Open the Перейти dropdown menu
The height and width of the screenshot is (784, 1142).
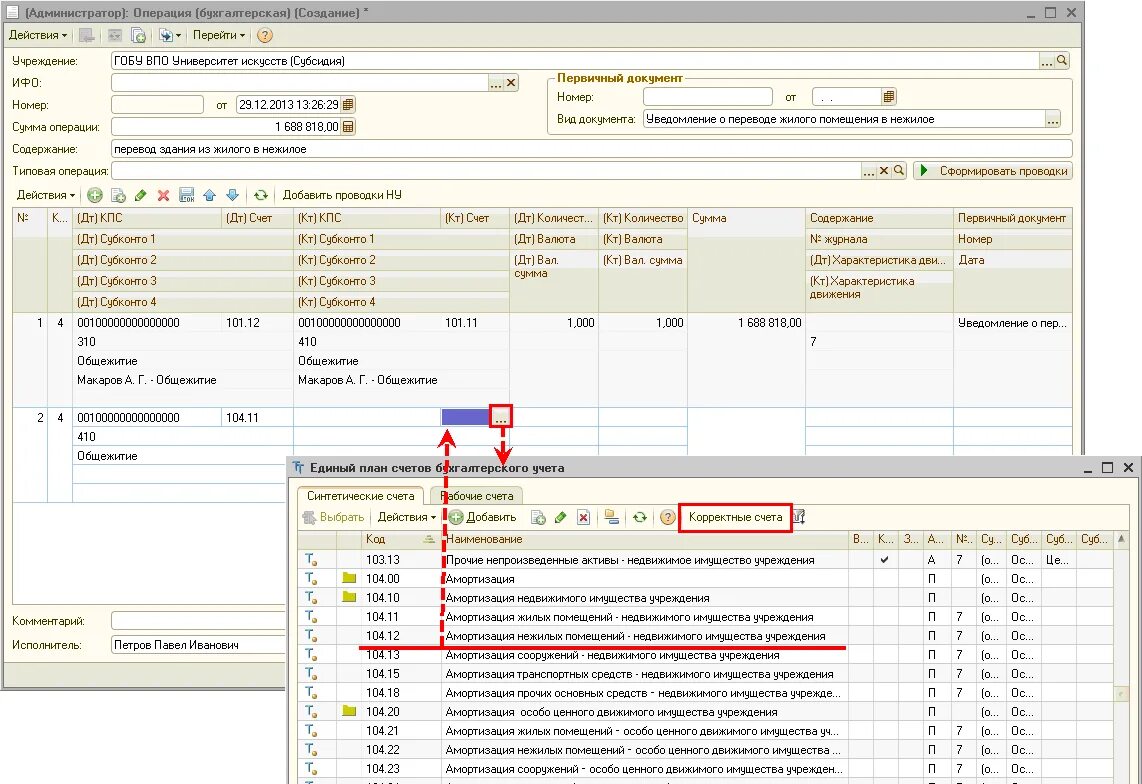[218, 35]
